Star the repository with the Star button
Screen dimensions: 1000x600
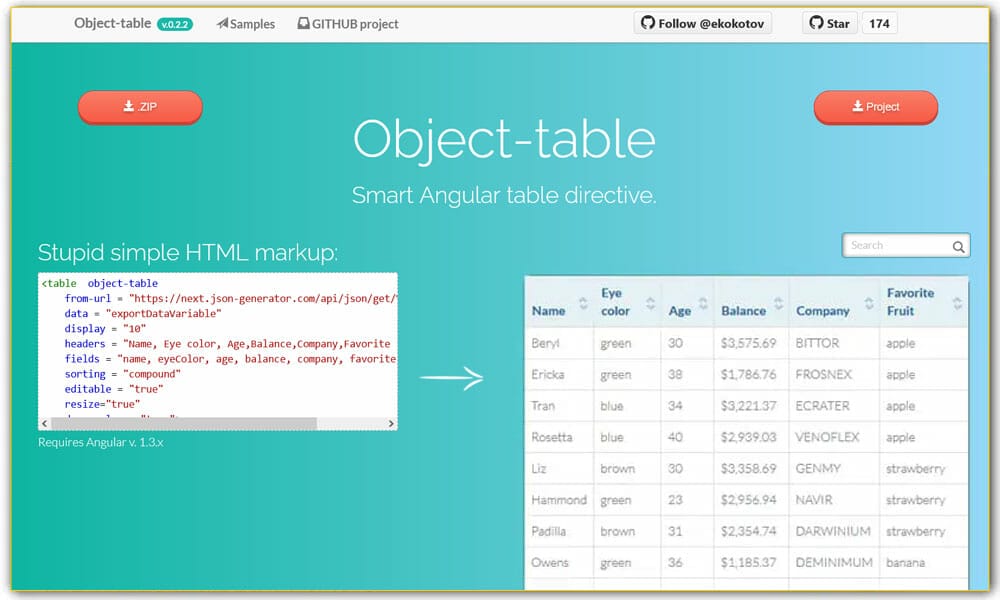(829, 22)
